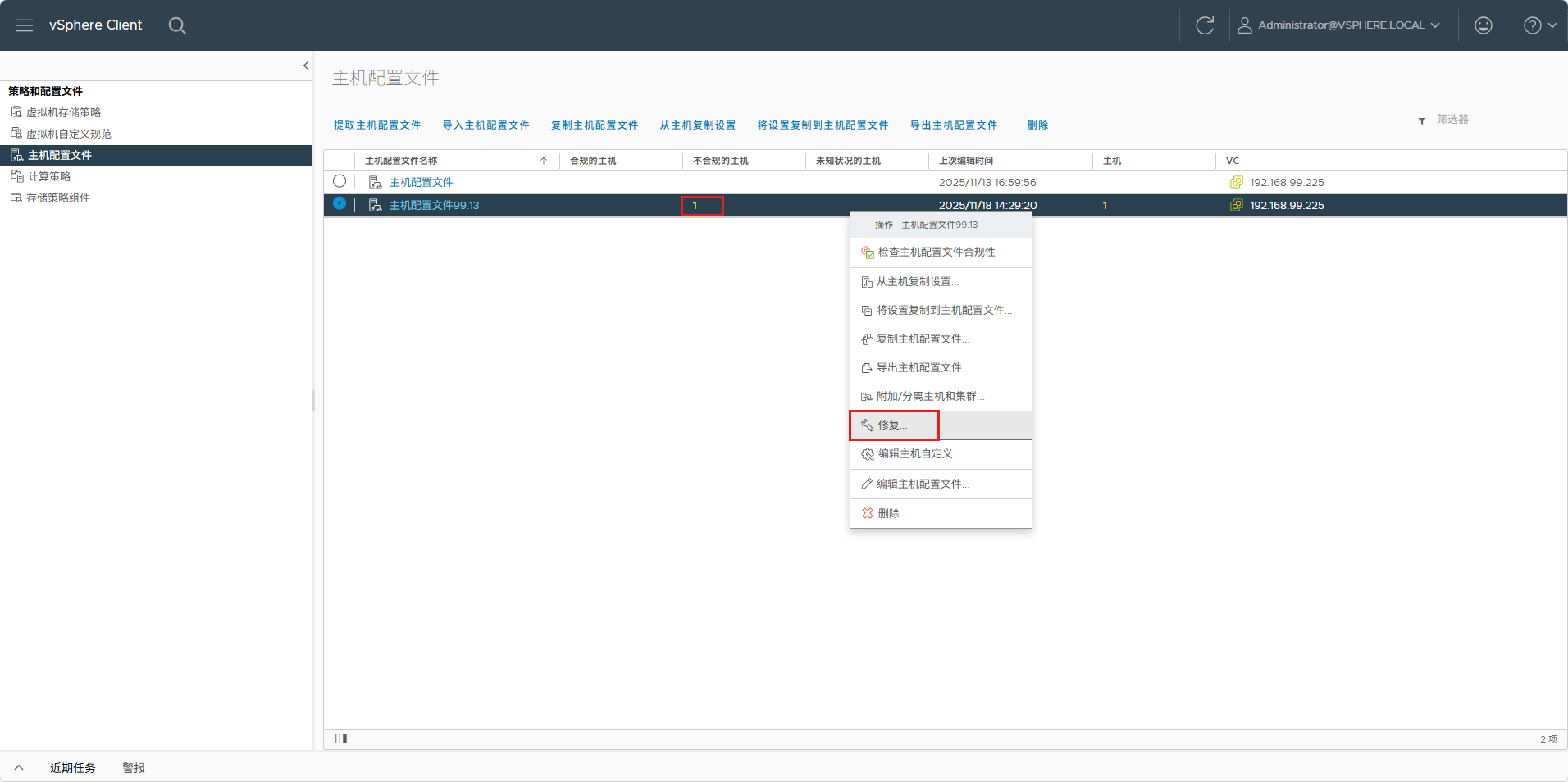Image resolution: width=1568 pixels, height=782 pixels.
Task: Select the radio button for 主机配置文件 row
Action: pos(340,181)
